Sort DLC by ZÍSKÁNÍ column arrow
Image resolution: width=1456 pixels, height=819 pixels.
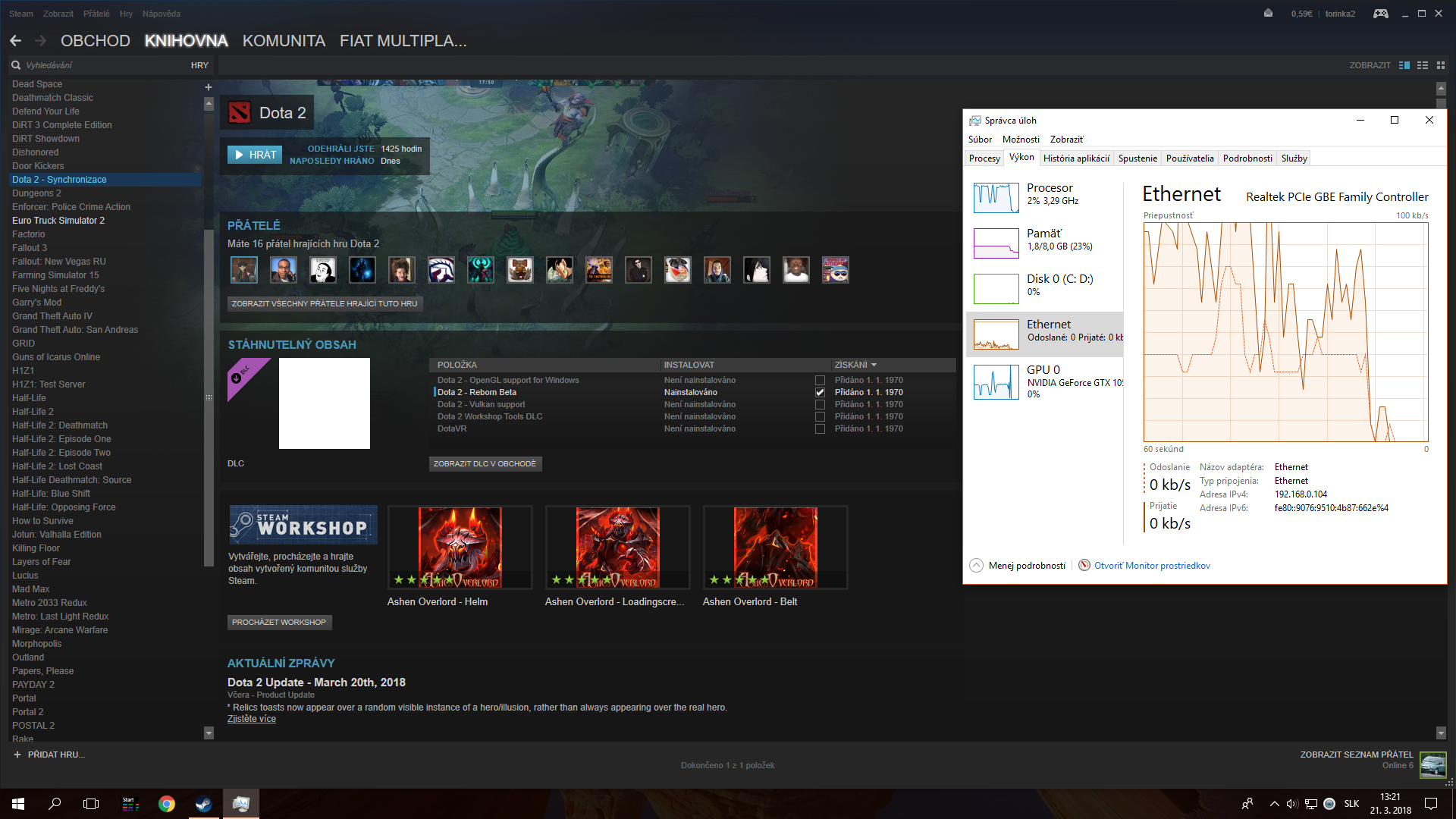click(874, 366)
